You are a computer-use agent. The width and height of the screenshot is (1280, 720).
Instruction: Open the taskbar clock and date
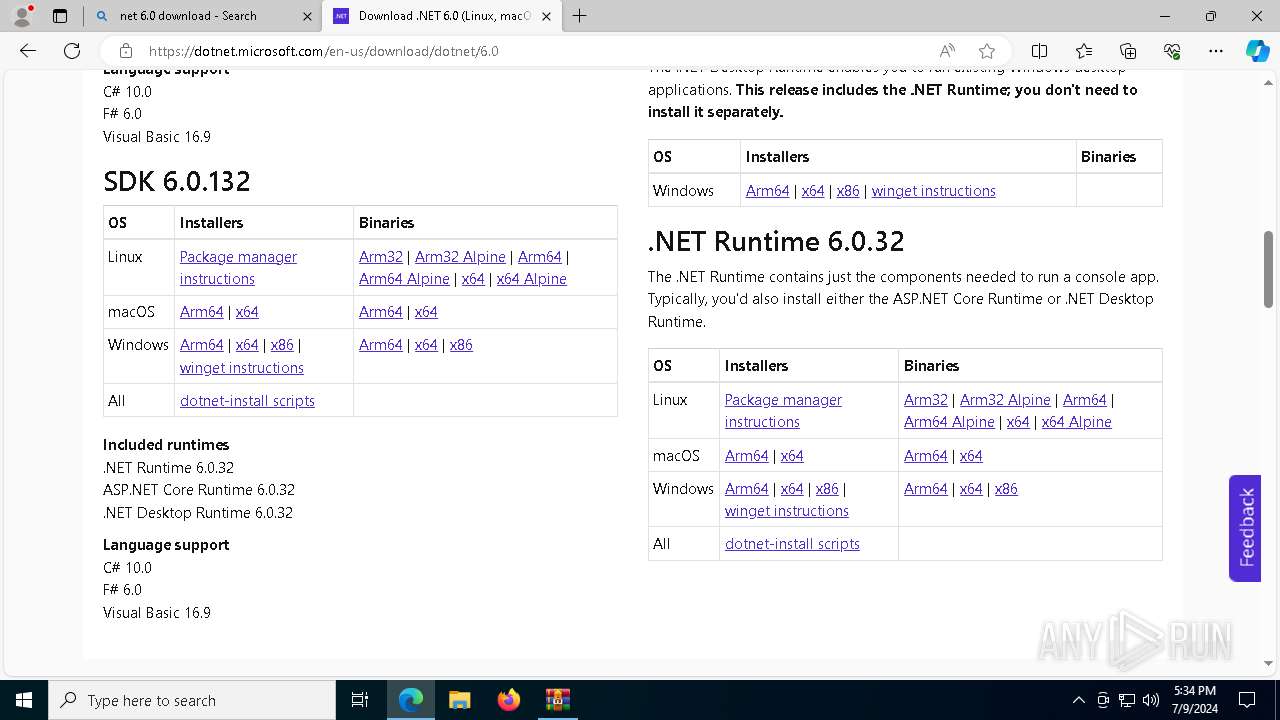click(x=1194, y=700)
